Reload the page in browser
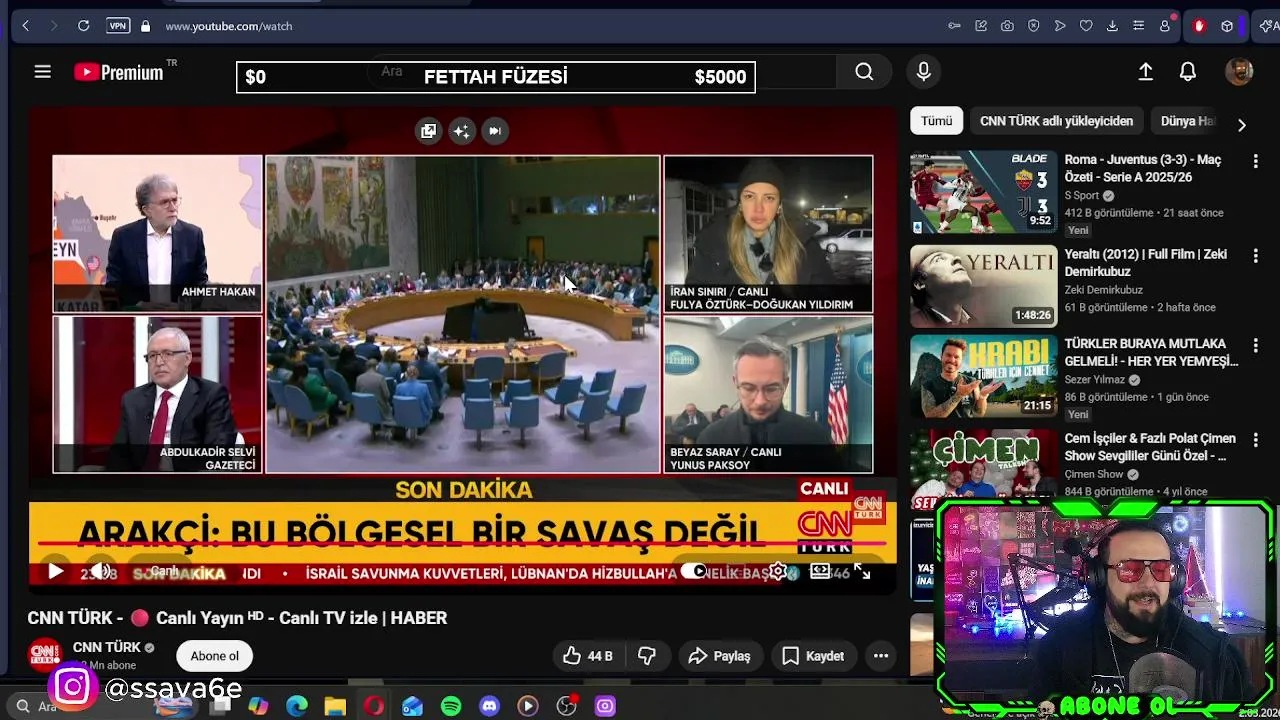 (x=84, y=26)
